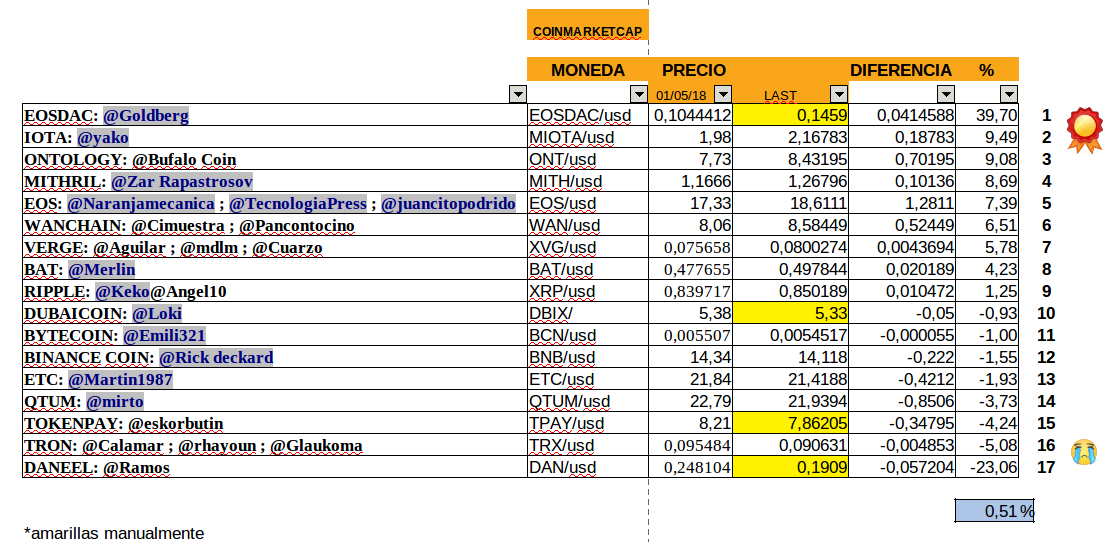Open the filter dropdown for the names column
The width and height of the screenshot is (1120, 542).
[x=517, y=95]
